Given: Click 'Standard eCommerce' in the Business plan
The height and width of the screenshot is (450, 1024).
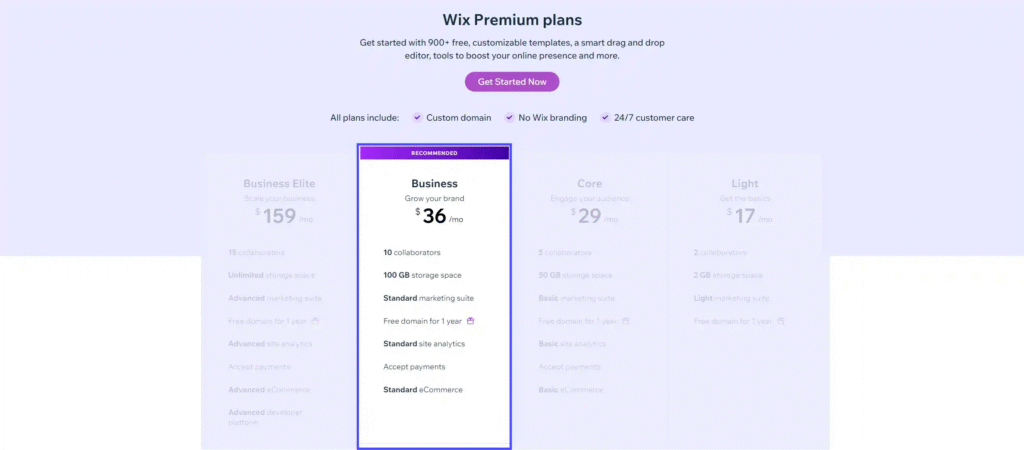Looking at the screenshot, I should coord(423,390).
